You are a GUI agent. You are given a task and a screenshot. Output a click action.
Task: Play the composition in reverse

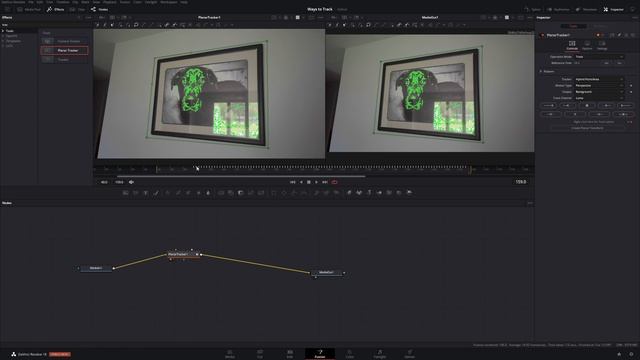click(x=301, y=182)
